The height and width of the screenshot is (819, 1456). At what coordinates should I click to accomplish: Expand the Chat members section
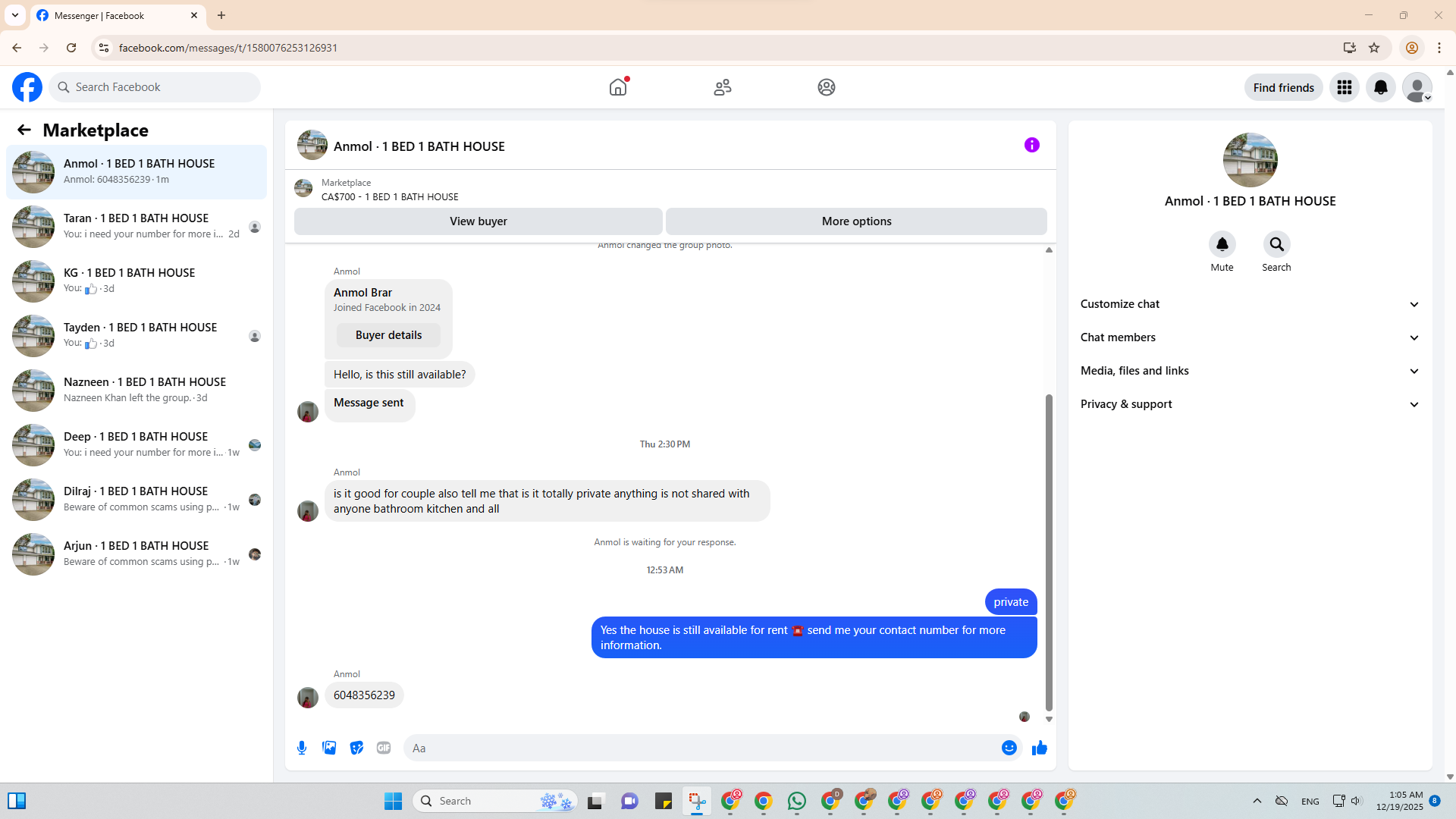point(1250,337)
